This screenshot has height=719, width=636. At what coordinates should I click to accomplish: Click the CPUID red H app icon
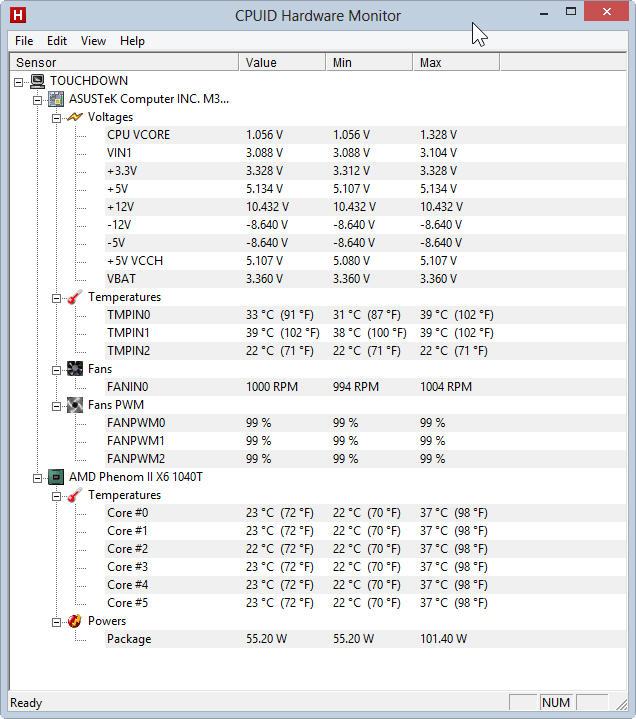tap(18, 15)
